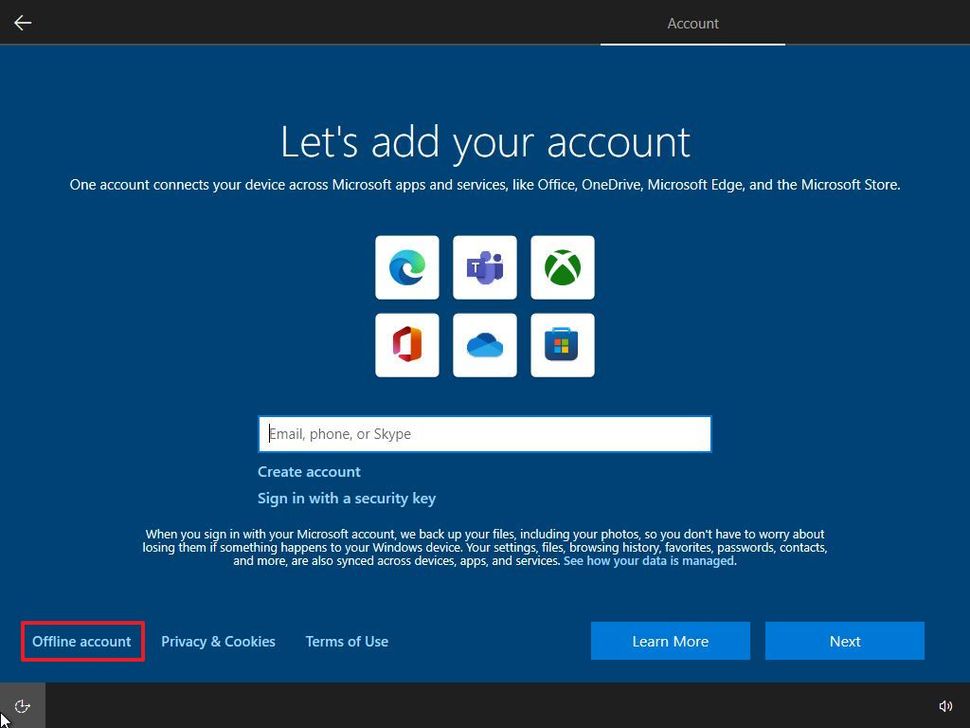Click the volume icon
Screen dimensions: 970x728
click(x=946, y=705)
